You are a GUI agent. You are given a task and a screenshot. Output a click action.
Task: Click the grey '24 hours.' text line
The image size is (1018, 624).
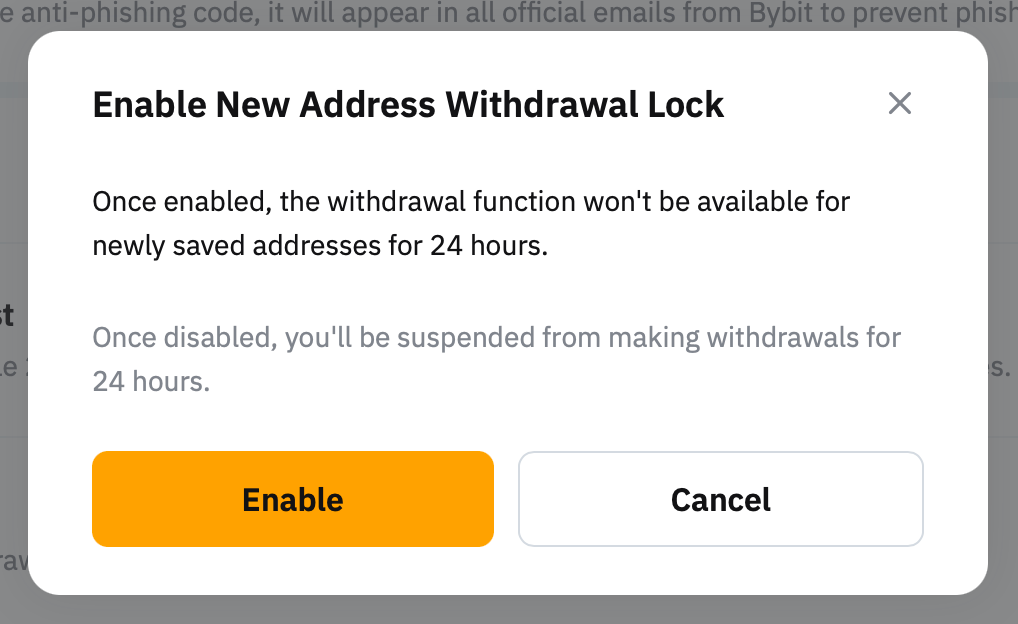(151, 382)
